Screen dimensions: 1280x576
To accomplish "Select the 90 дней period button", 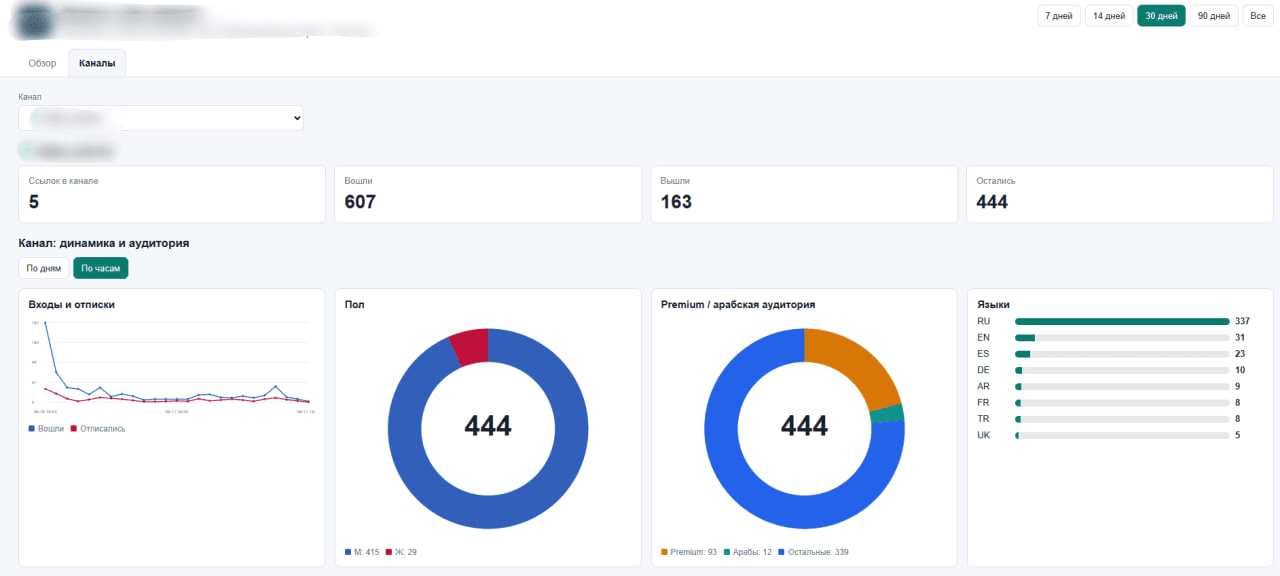I will coord(1213,16).
